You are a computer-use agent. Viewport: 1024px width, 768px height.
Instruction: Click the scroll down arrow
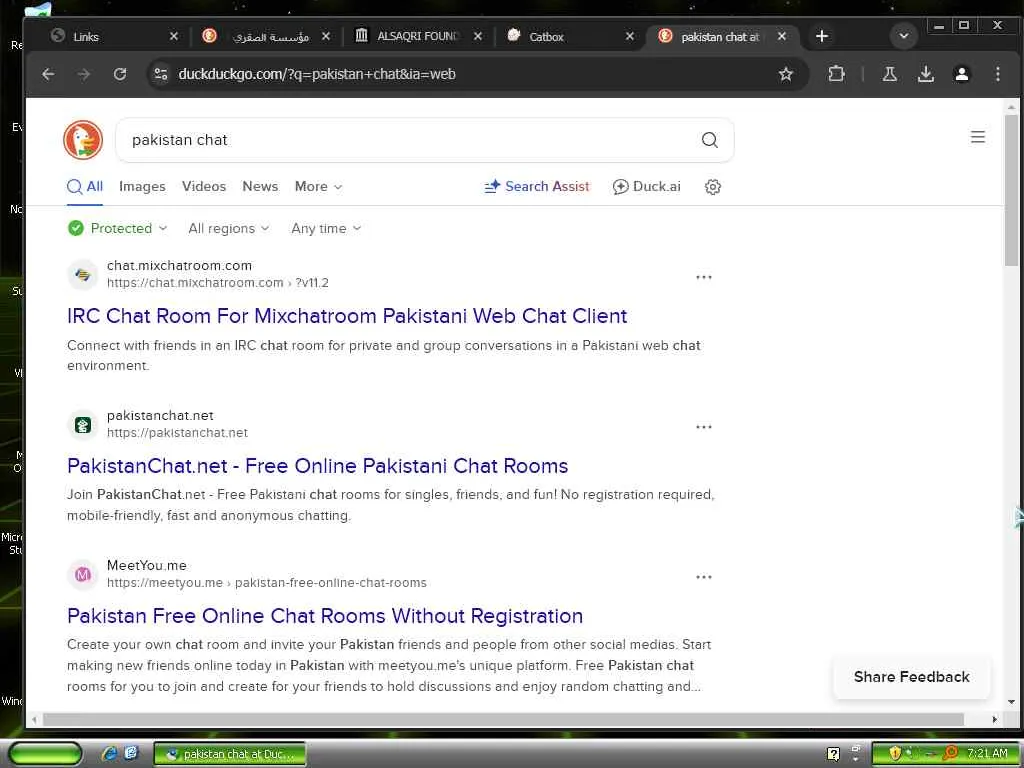click(x=1011, y=702)
